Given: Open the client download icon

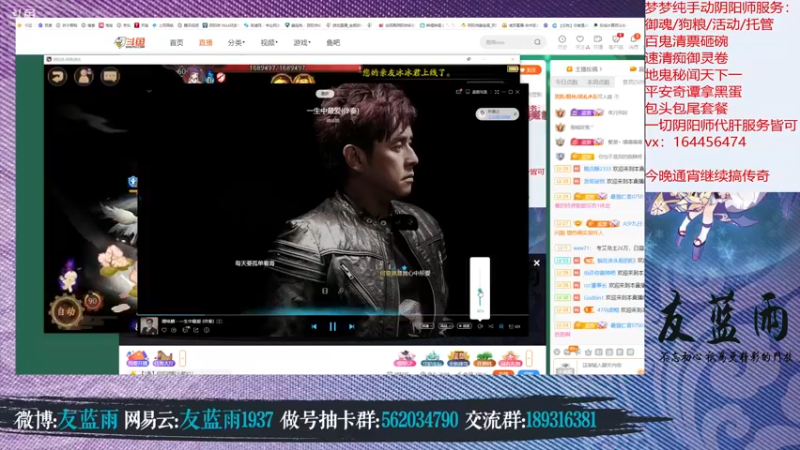Looking at the screenshot, I should [x=615, y=41].
